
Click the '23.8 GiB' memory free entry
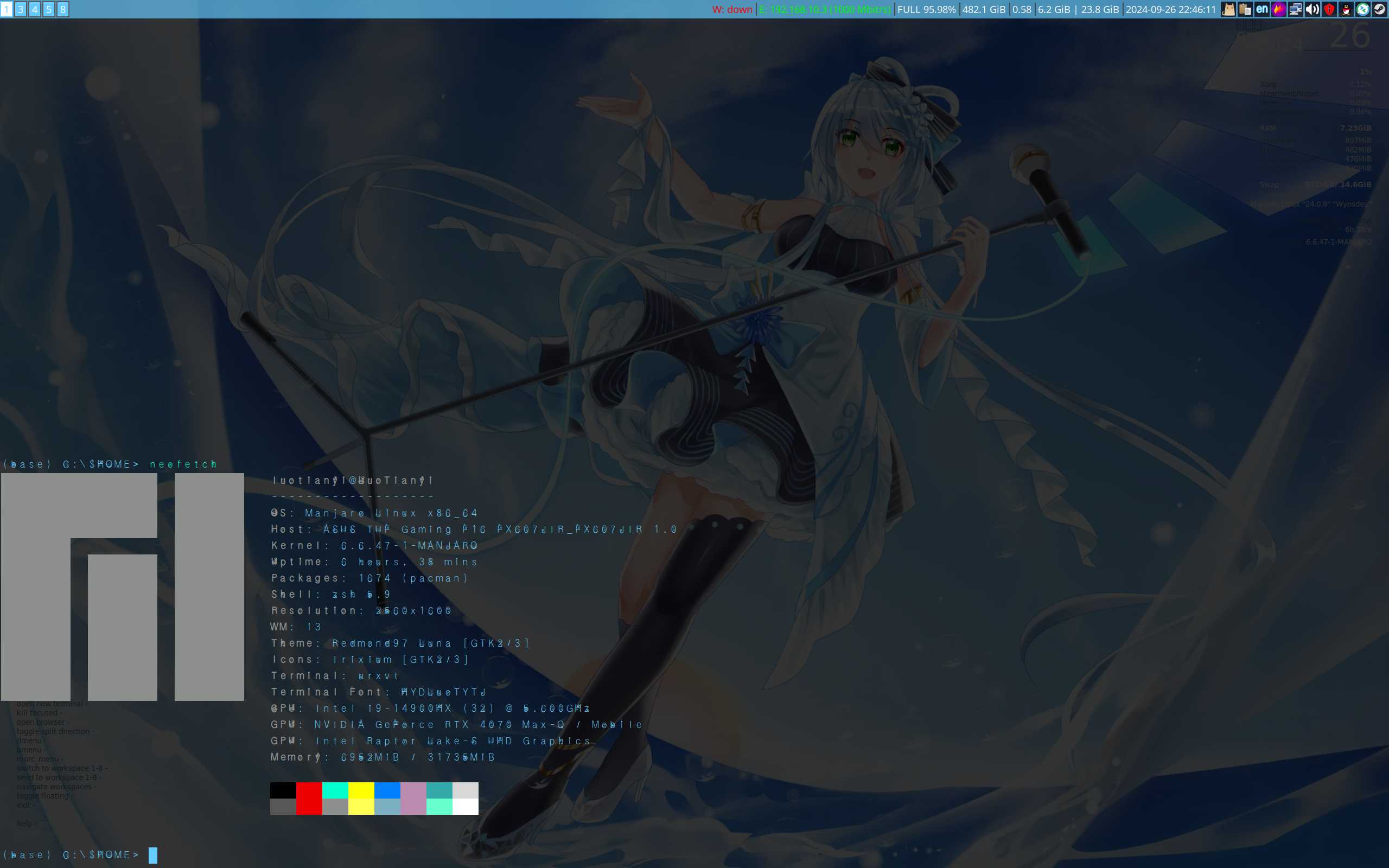coord(1100,9)
